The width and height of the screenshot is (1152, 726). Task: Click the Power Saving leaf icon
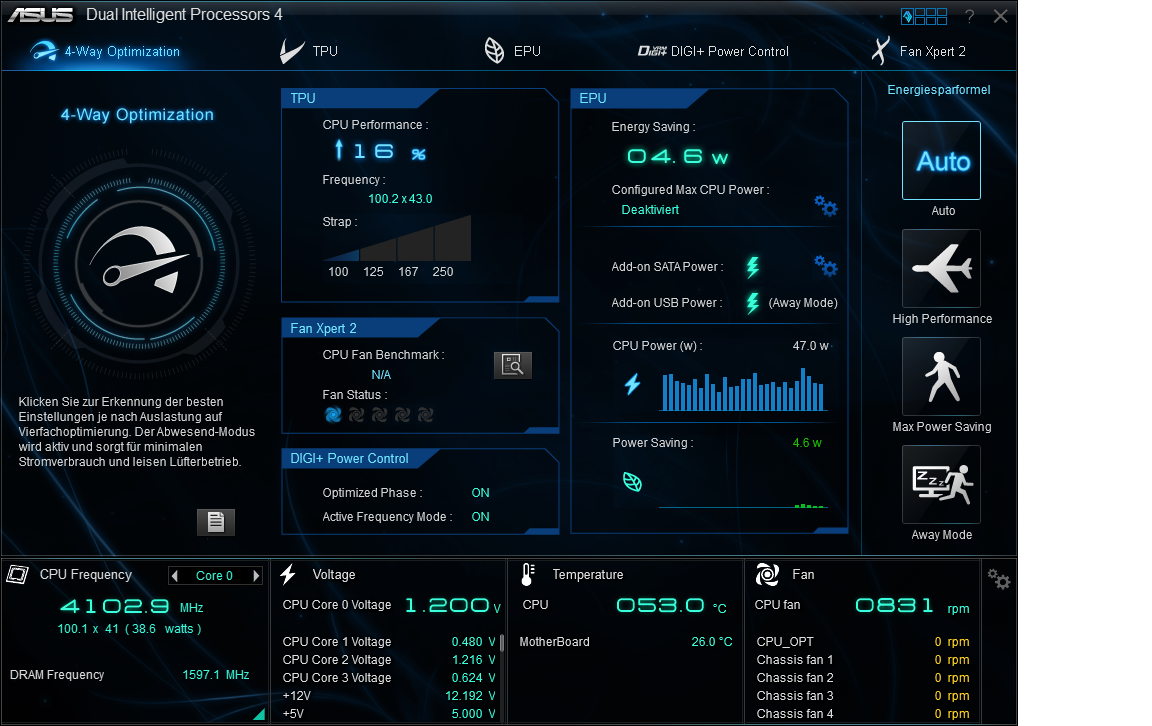coord(632,481)
